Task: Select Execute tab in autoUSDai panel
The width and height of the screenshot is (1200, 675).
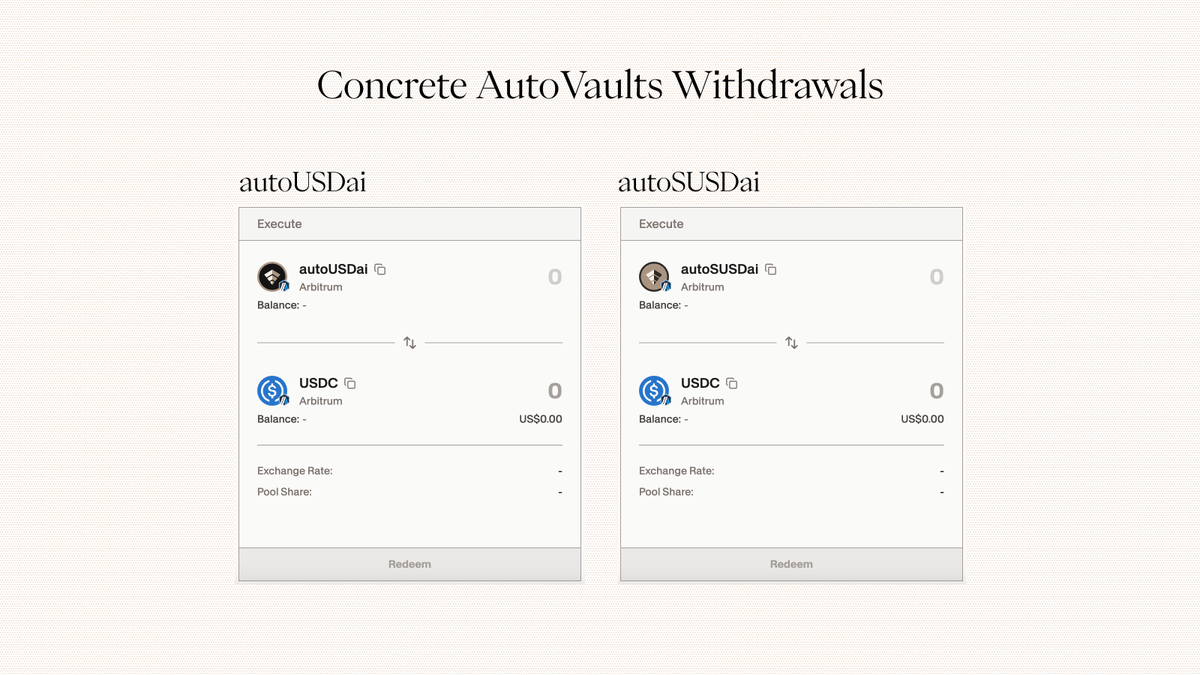Action: tap(279, 224)
